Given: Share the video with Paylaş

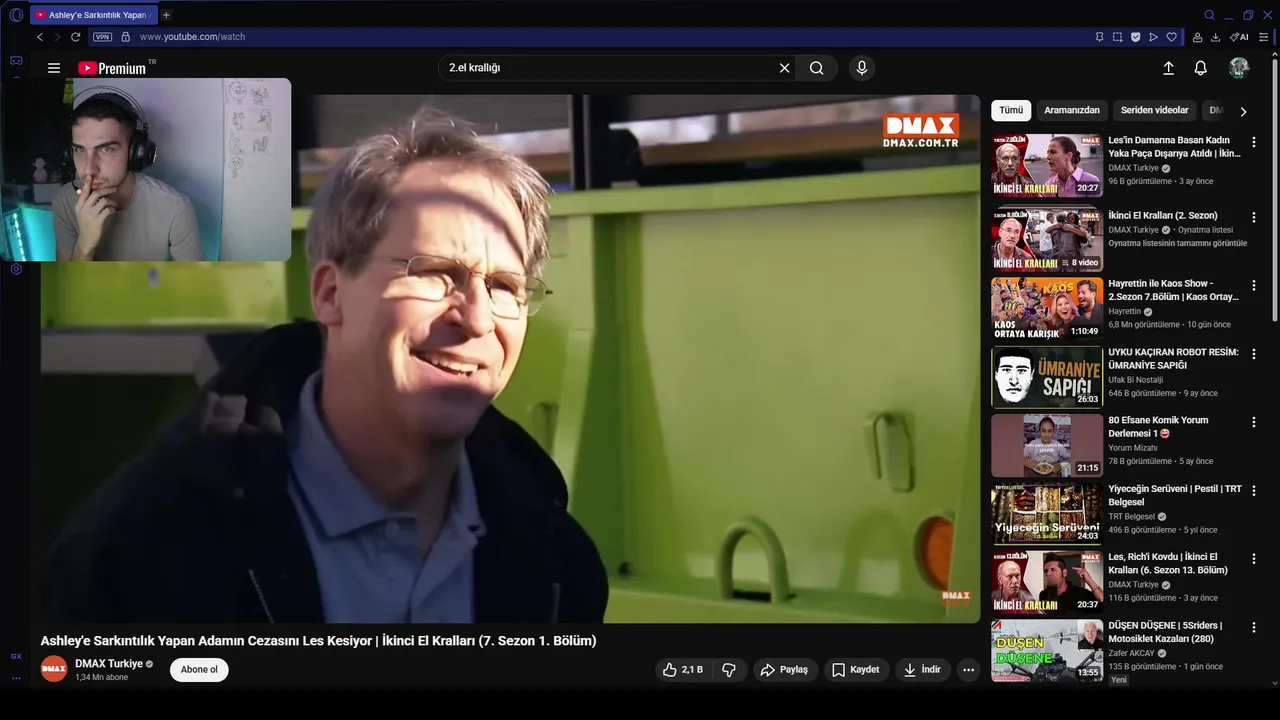Looking at the screenshot, I should point(784,670).
